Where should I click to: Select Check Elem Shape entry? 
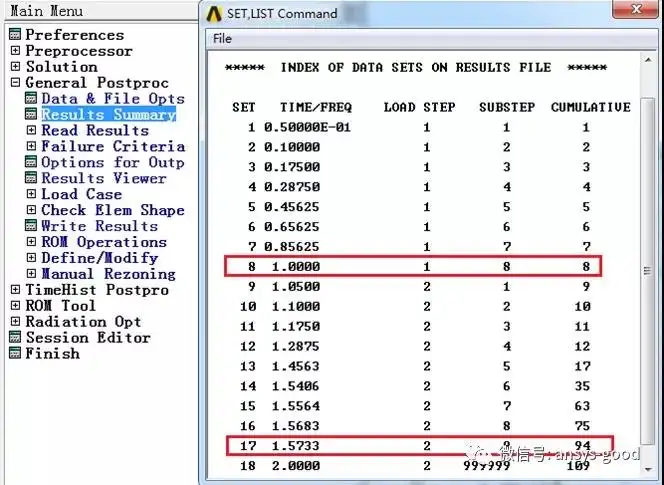tap(113, 210)
